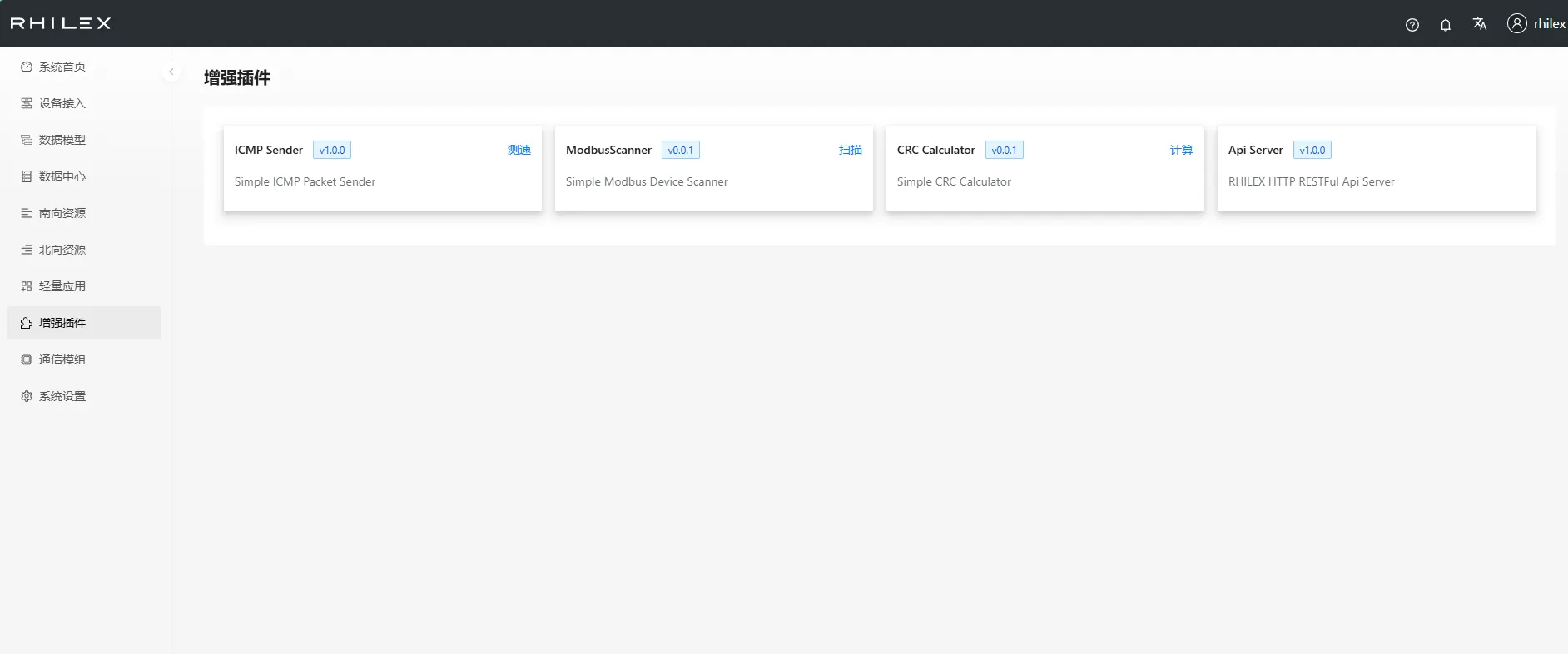Click 'Simple Modbus Device Scanner' description
1568x654 pixels.
click(647, 181)
